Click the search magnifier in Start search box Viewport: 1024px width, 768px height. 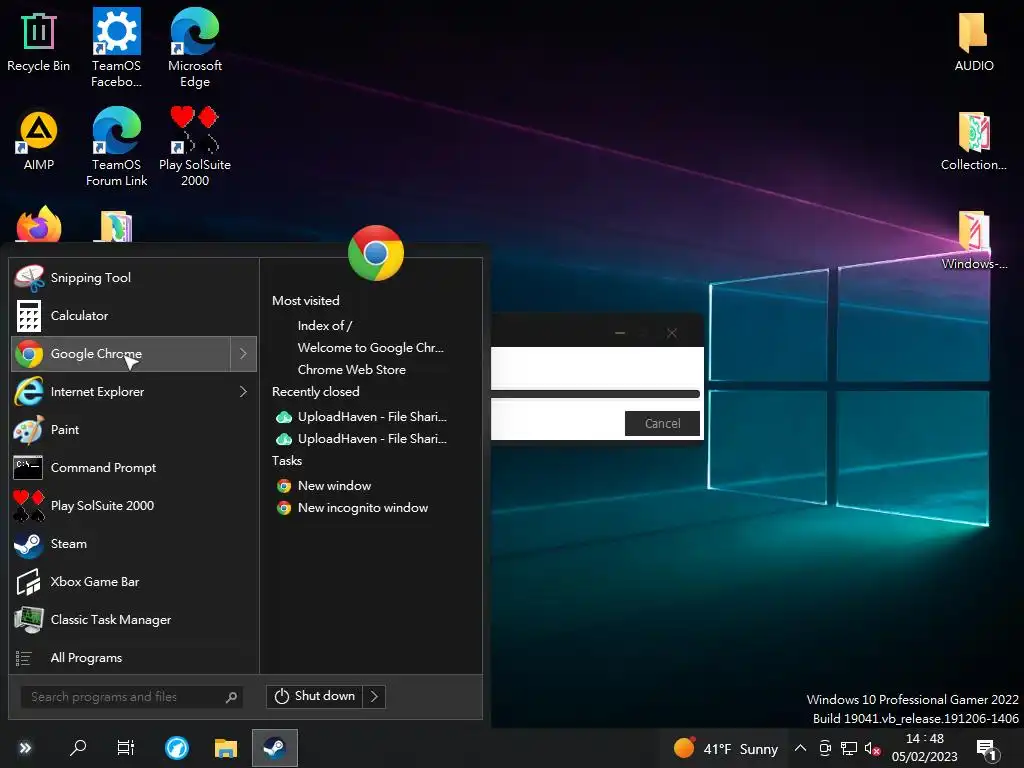(x=231, y=697)
